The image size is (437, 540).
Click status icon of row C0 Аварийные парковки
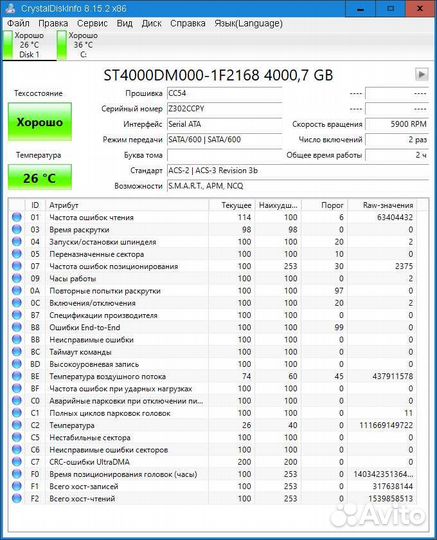point(17,401)
